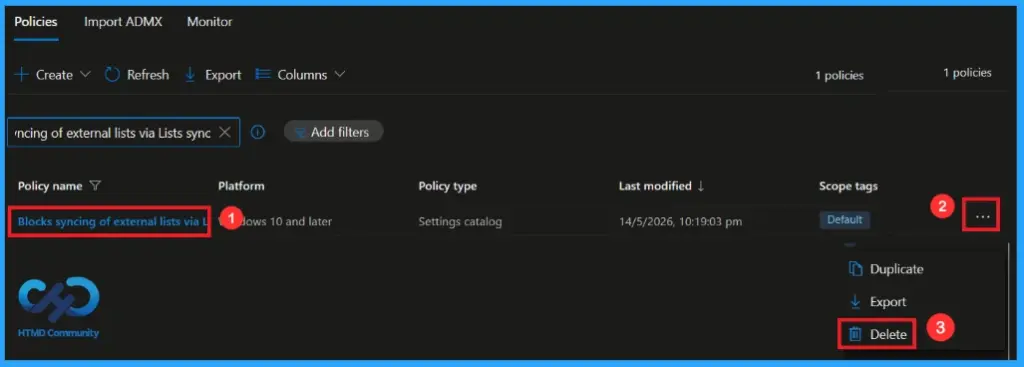Choose Duplicate from the context menu
The width and height of the screenshot is (1024, 367).
(896, 269)
